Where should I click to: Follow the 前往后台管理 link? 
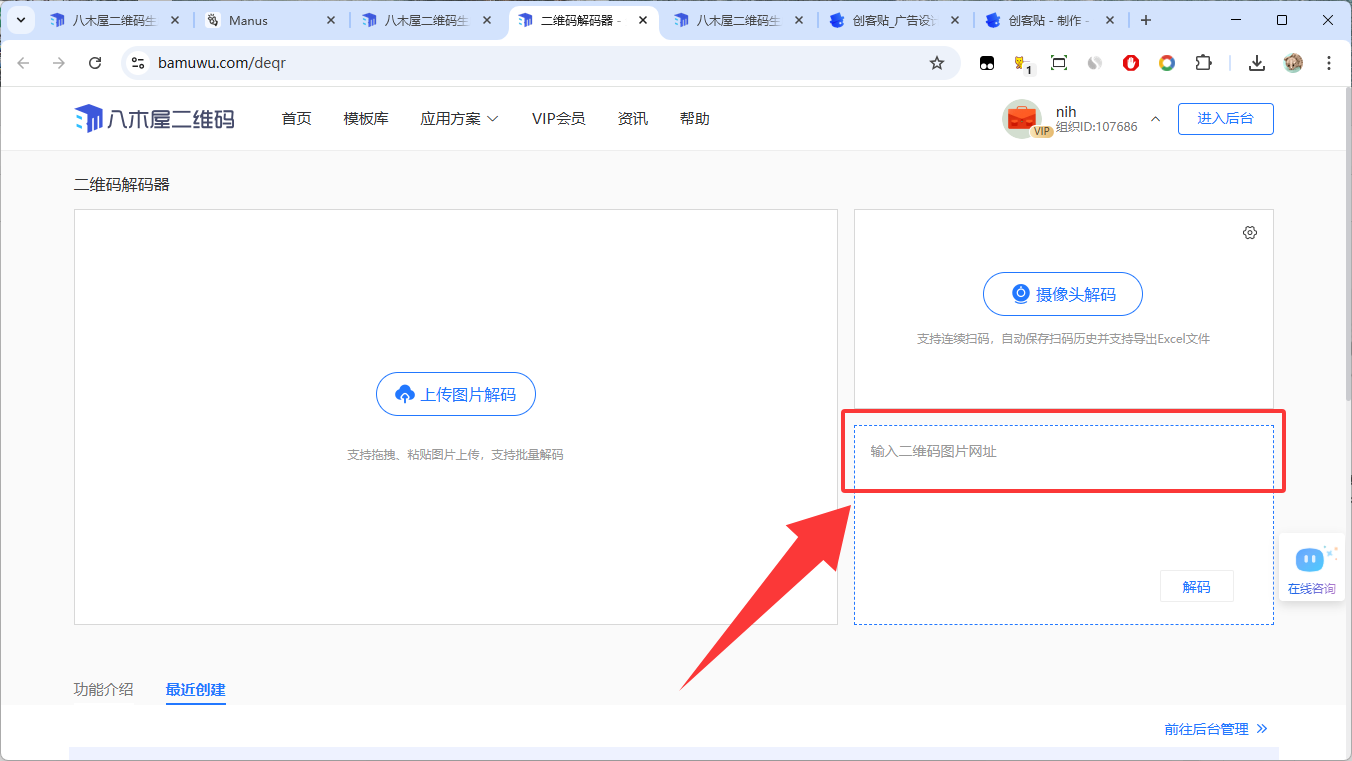pos(1215,729)
